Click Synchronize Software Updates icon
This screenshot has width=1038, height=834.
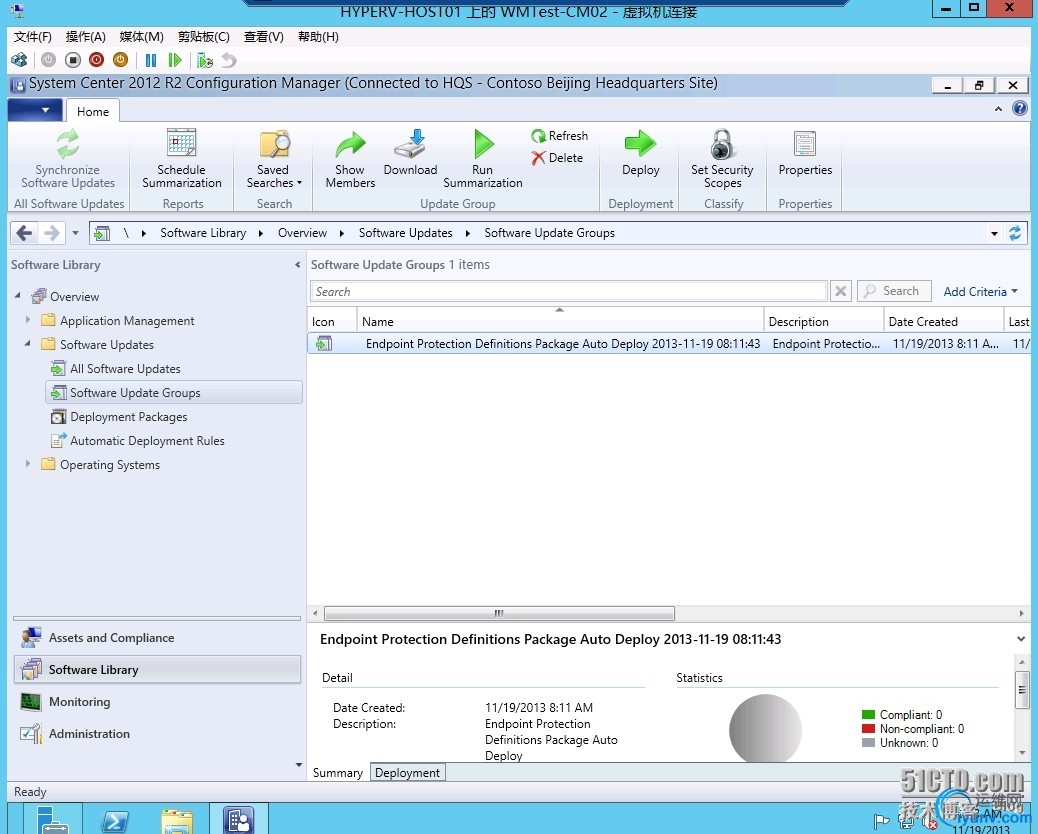point(68,145)
